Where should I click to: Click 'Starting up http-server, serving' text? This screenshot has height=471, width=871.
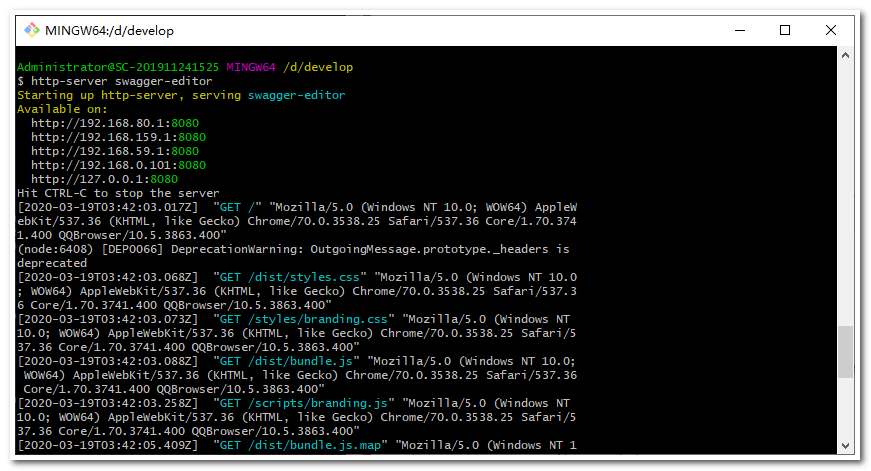[129, 95]
